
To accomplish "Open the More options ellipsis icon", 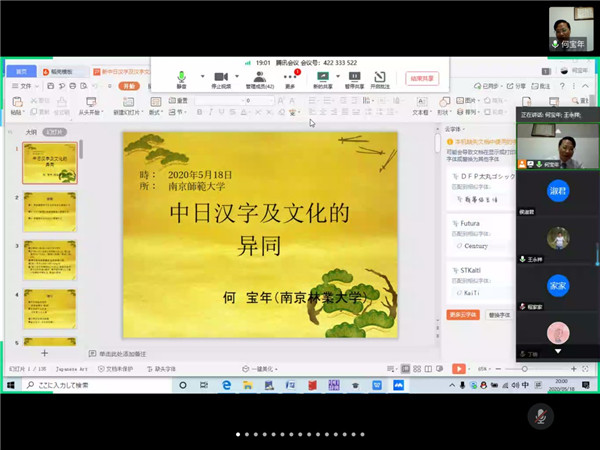I will [x=290, y=76].
